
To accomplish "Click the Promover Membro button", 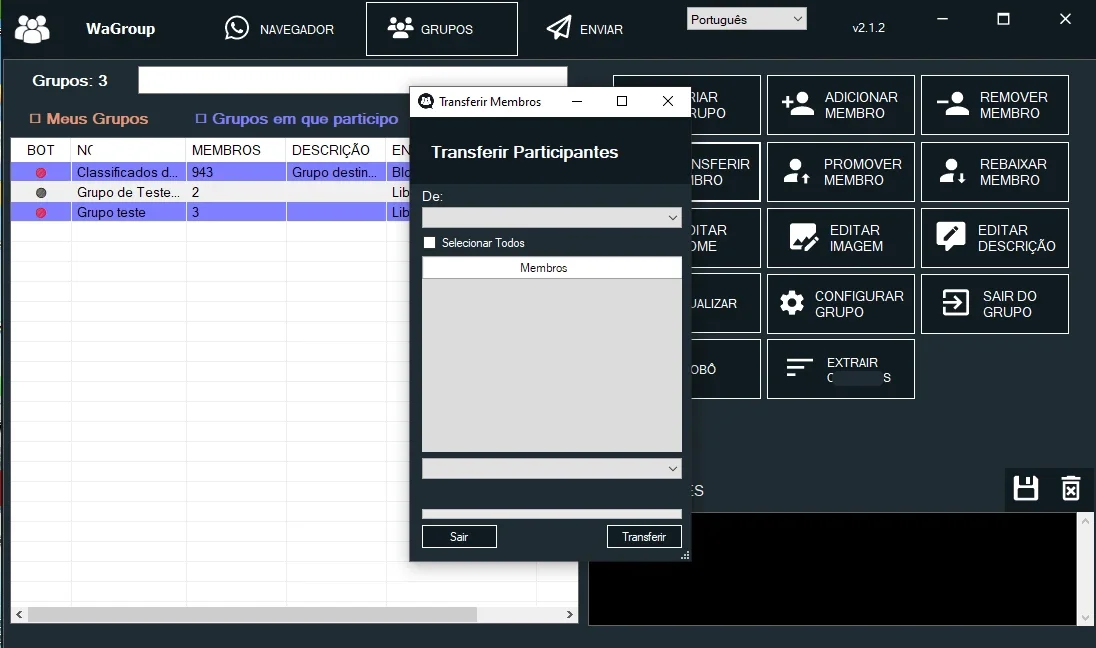I will point(840,172).
